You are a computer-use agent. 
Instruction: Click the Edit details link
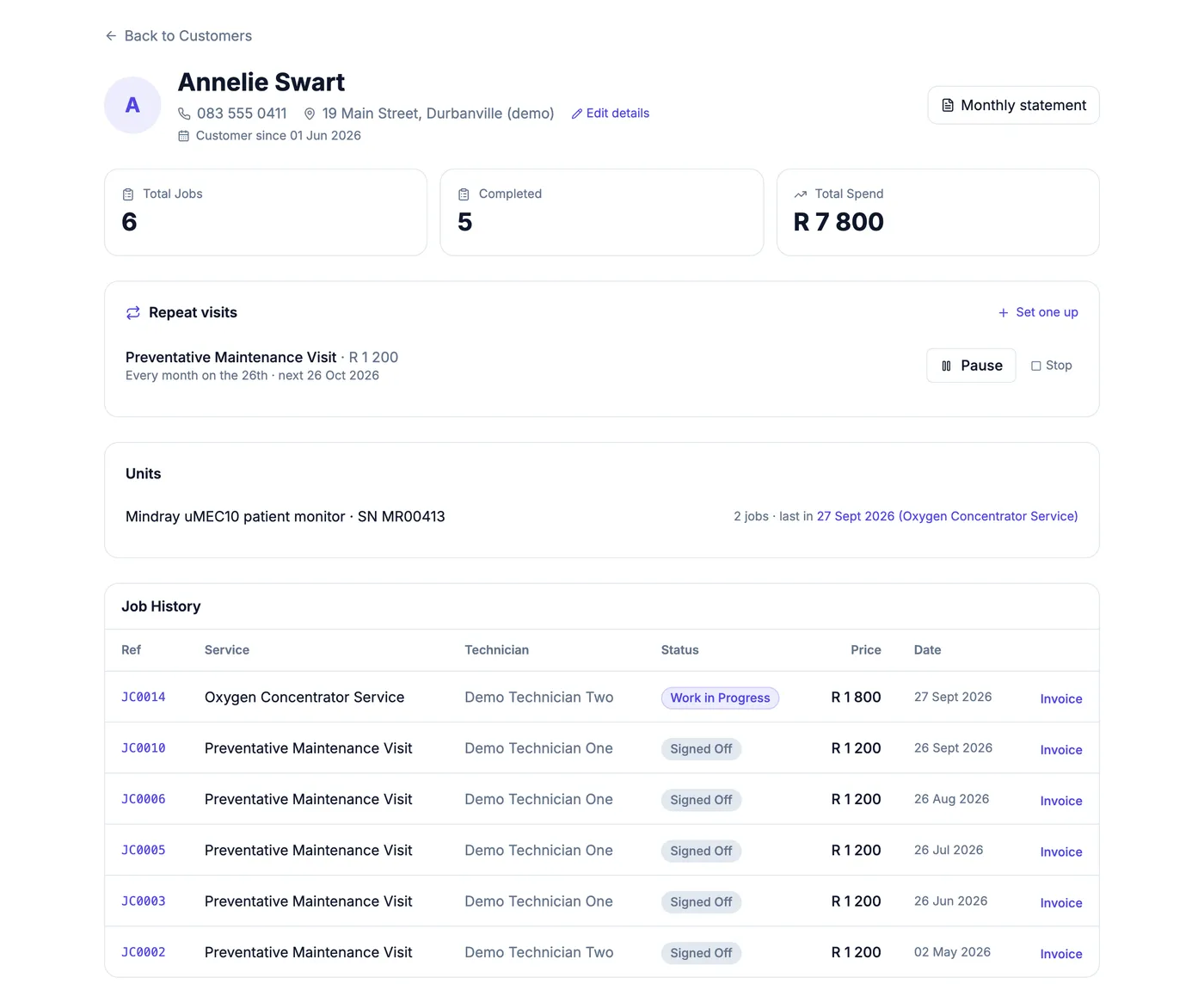point(611,114)
